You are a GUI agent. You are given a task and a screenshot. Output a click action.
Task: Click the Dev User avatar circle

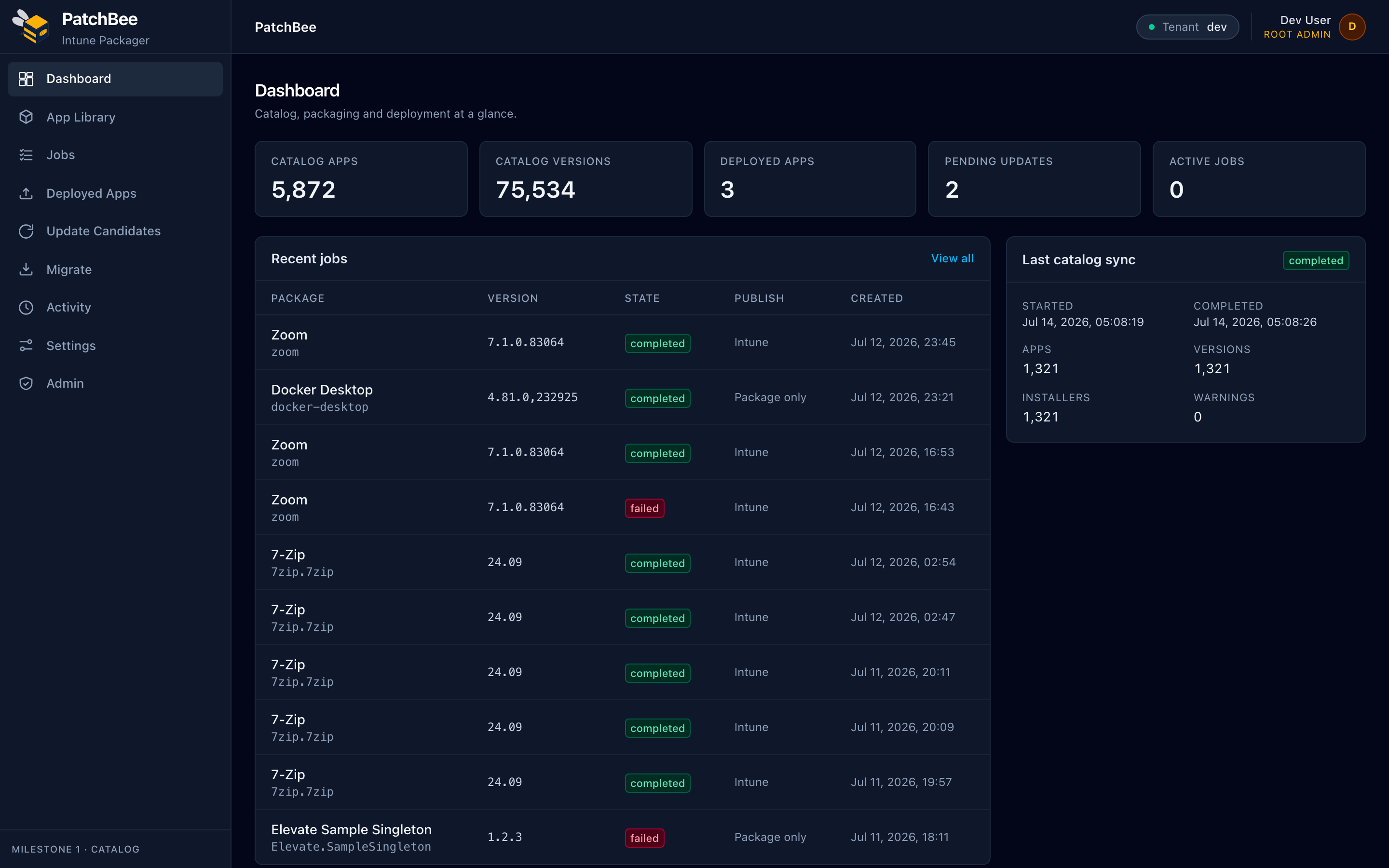point(1352,27)
